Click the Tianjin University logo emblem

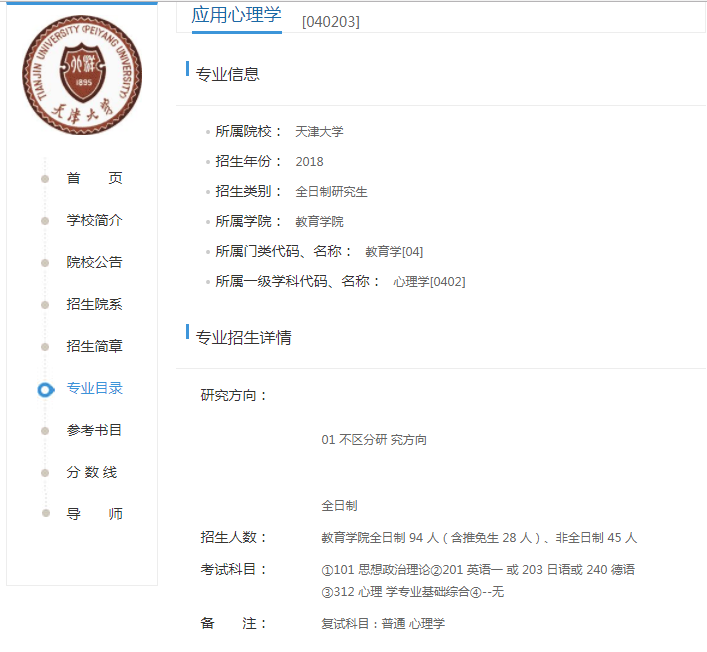click(x=82, y=75)
